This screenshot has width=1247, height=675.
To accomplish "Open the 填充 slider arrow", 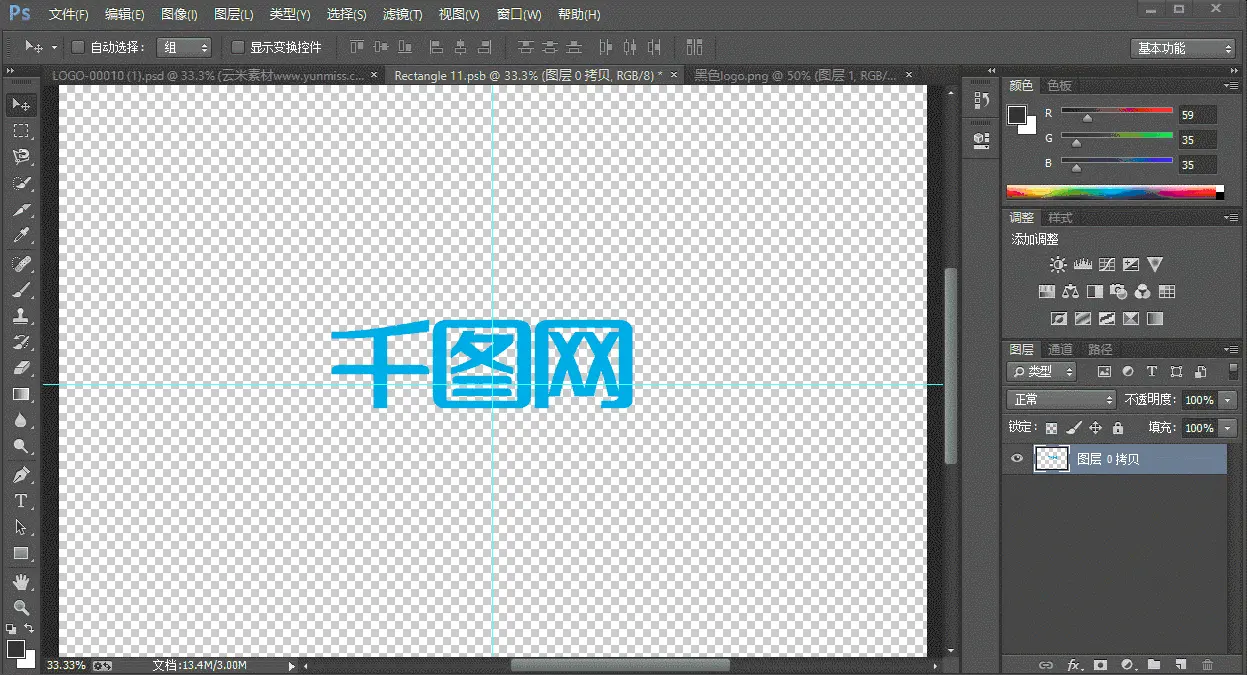I will tap(1228, 428).
